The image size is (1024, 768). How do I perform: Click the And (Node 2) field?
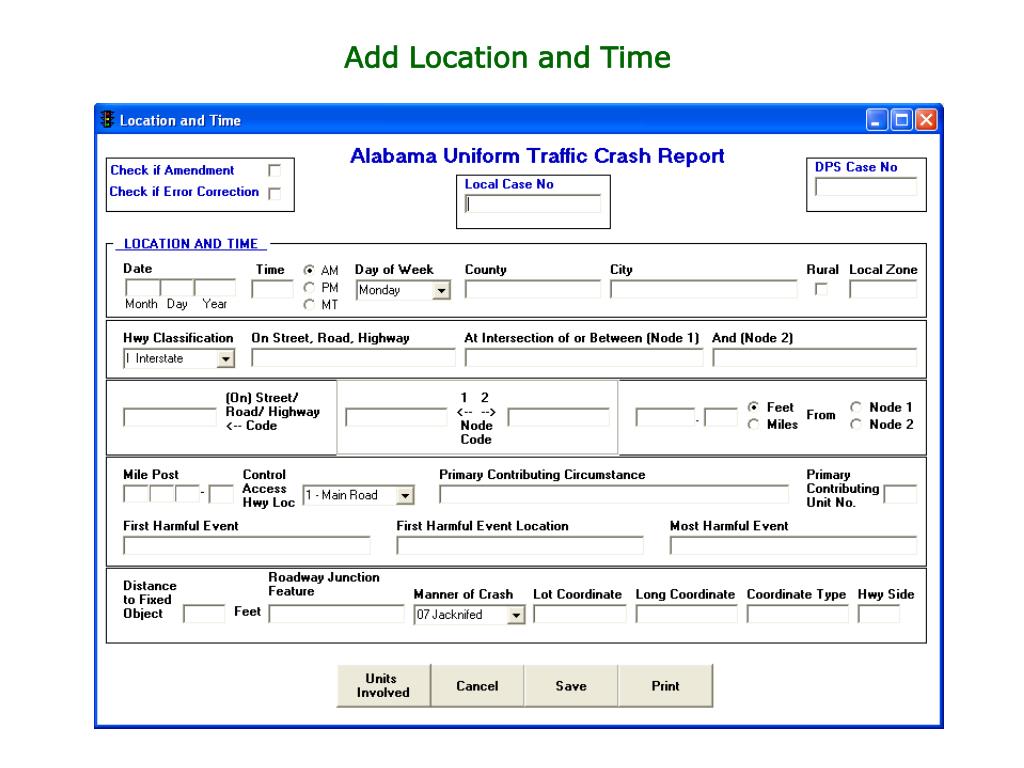[x=815, y=358]
